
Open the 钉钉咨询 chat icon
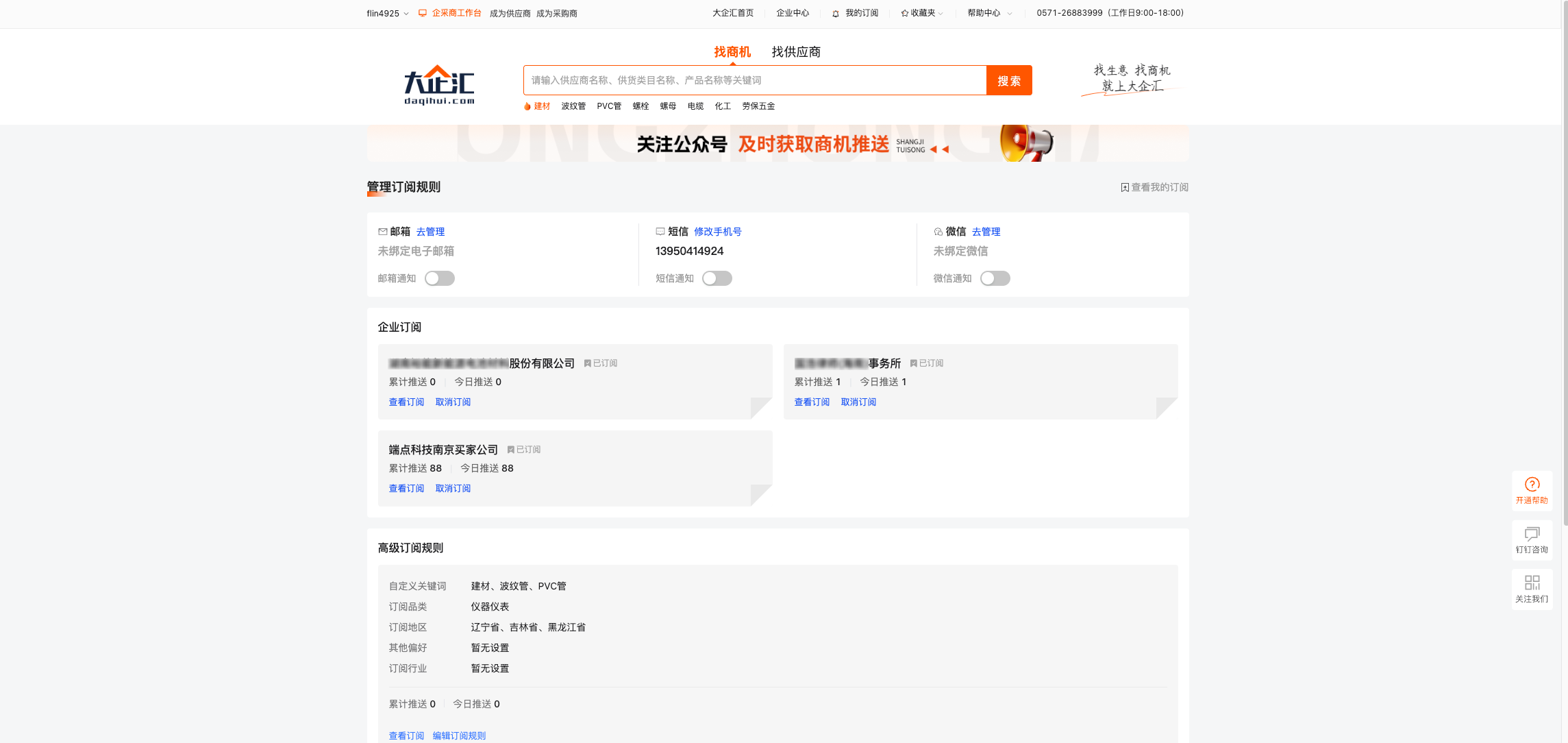point(1532,534)
